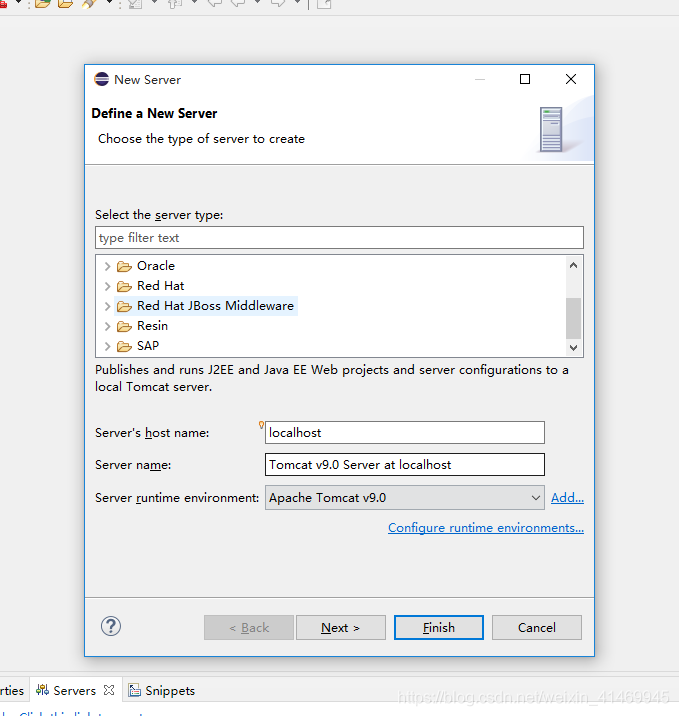Click the server list scrollbar thumb
Screen dimensions: 679x716
[574, 318]
